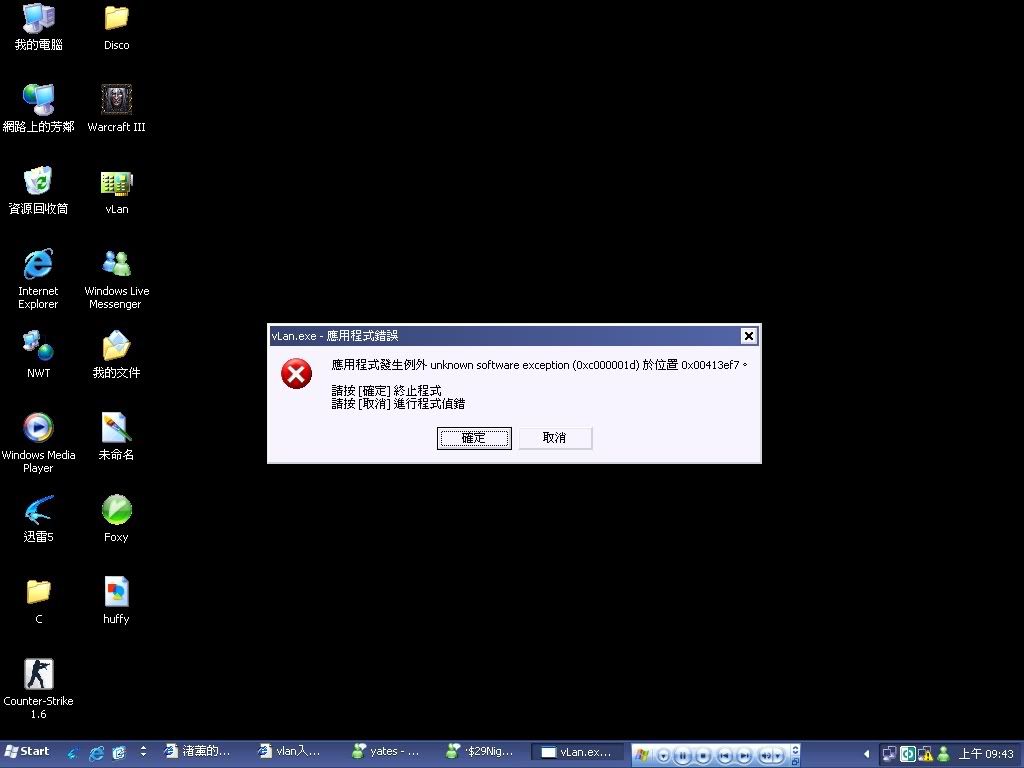Viewport: 1024px width, 768px height.
Task: Open the Warcraft III desktop icon
Action: [x=117, y=100]
